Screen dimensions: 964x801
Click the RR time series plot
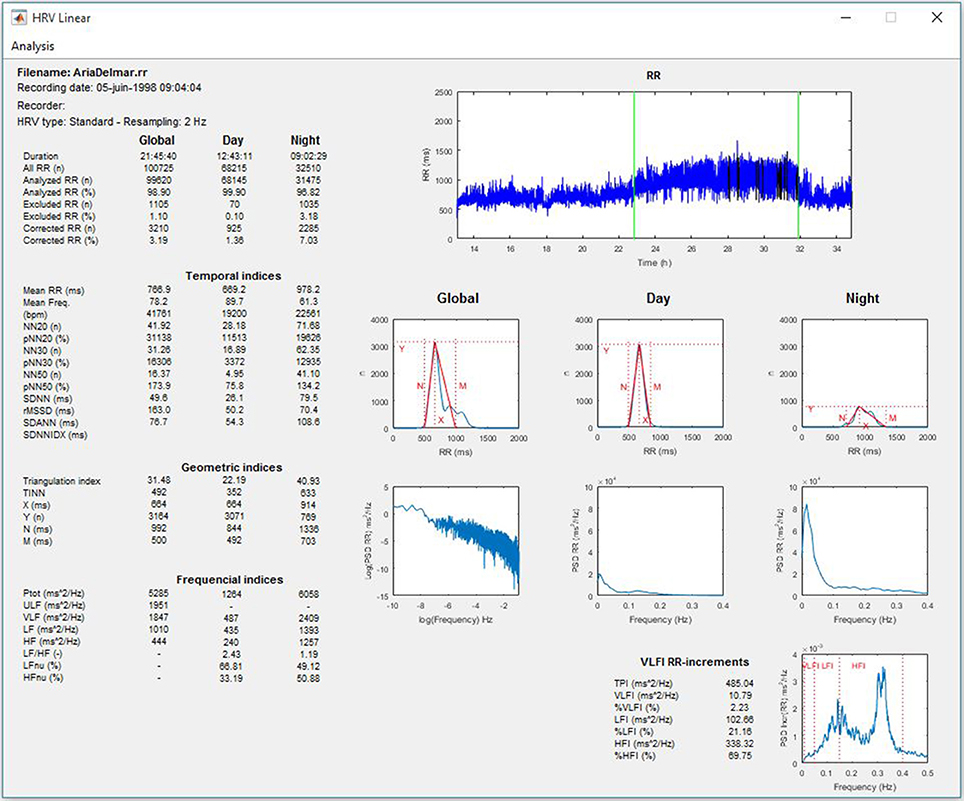click(x=654, y=165)
